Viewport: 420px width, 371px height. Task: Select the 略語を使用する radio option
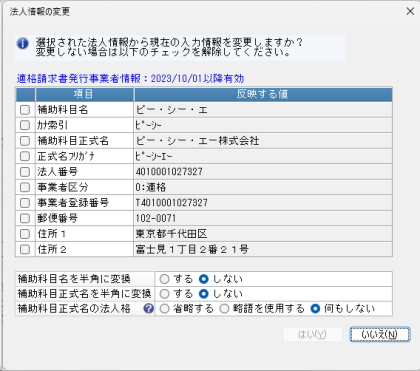(x=224, y=309)
